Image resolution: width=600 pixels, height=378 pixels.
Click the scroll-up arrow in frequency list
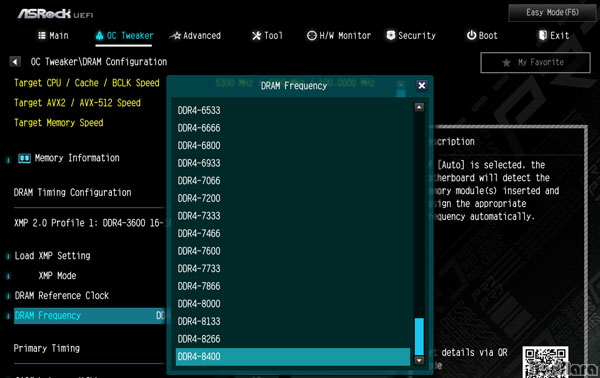pos(419,108)
